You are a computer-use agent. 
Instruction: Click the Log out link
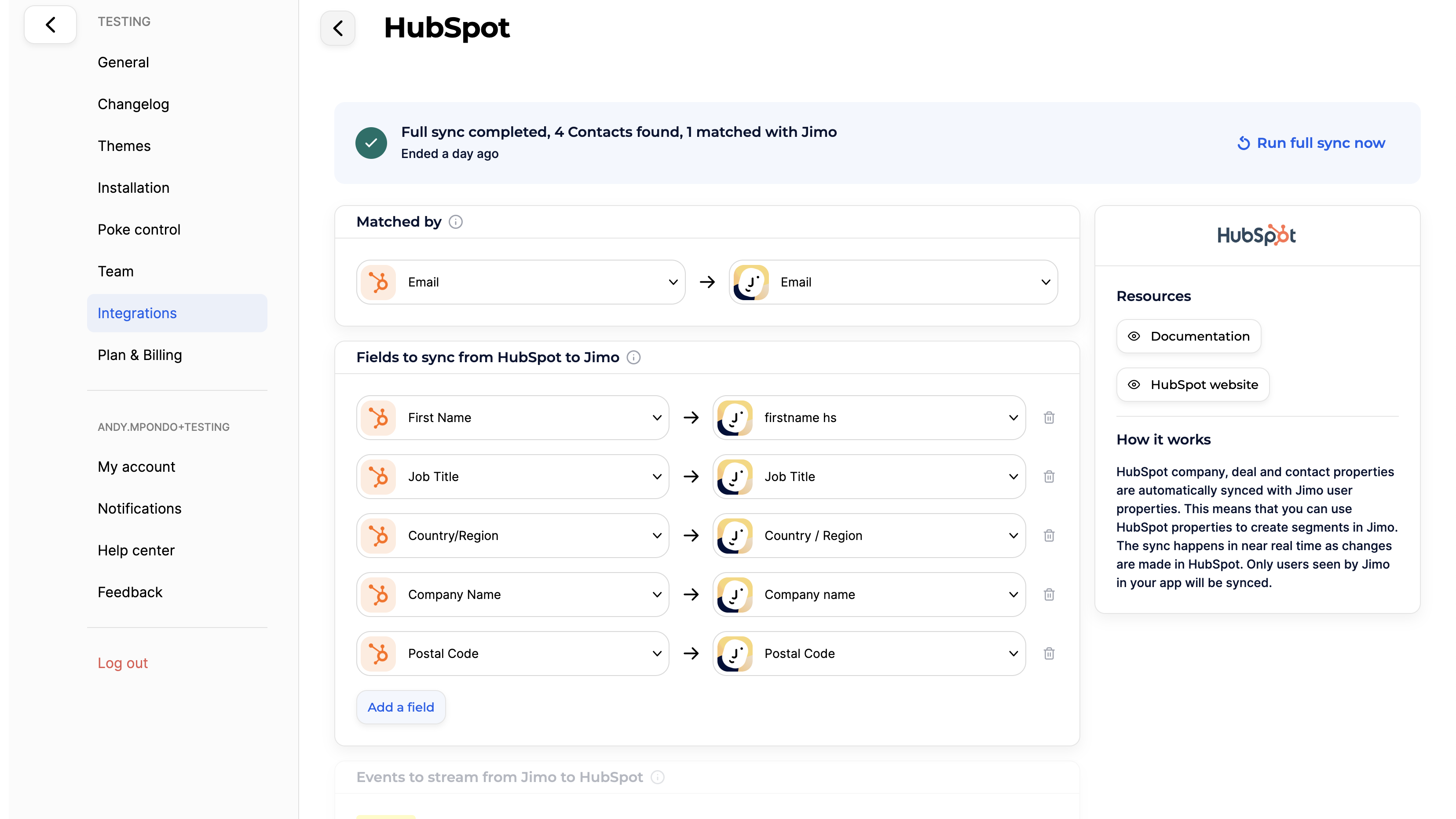[x=123, y=663]
